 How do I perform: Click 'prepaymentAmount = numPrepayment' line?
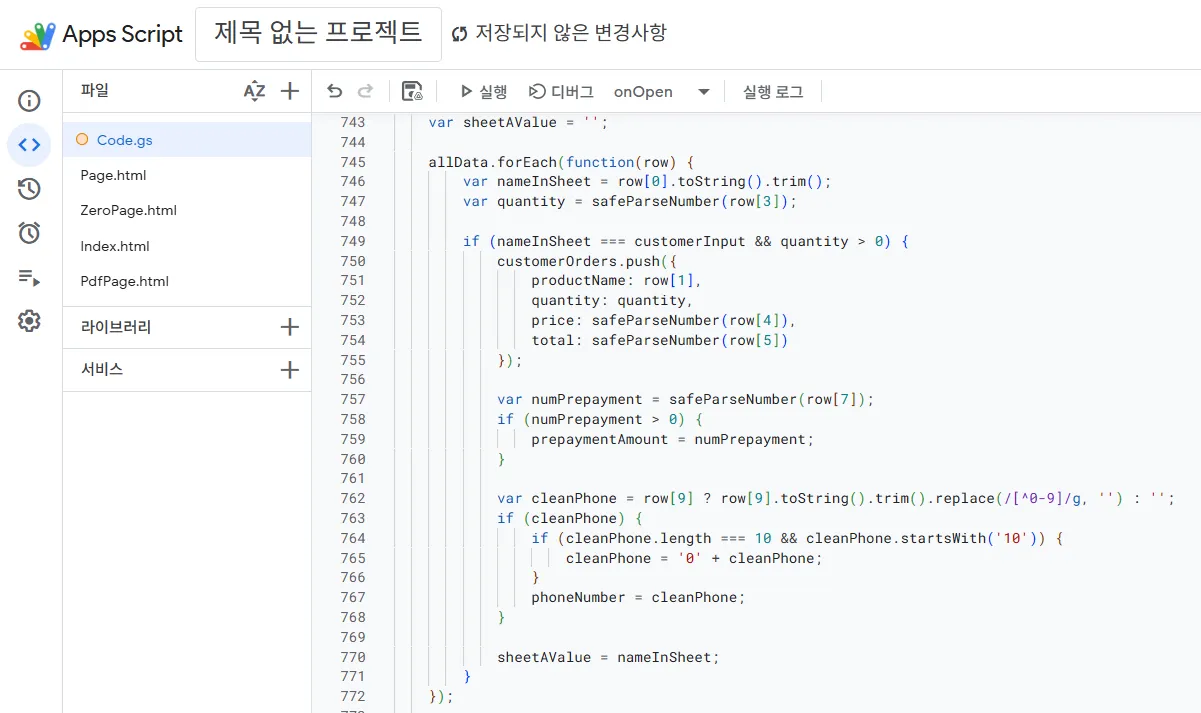[673, 439]
